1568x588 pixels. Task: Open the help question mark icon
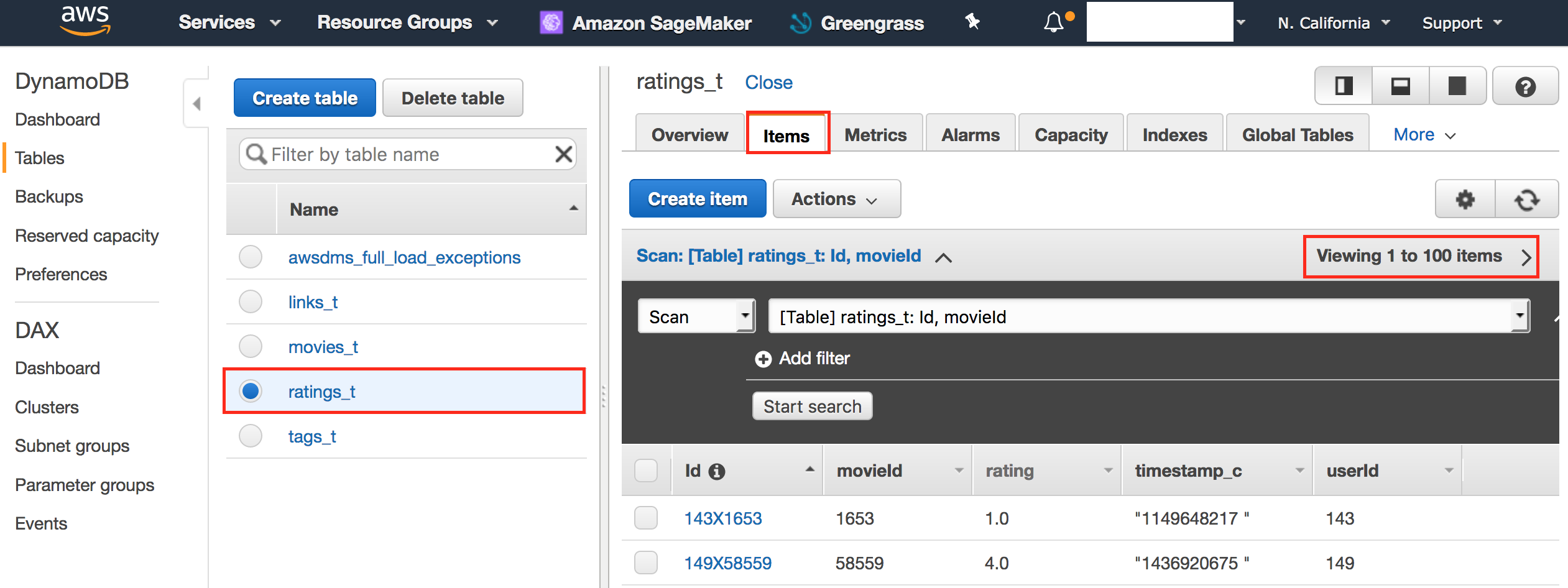pos(1525,86)
